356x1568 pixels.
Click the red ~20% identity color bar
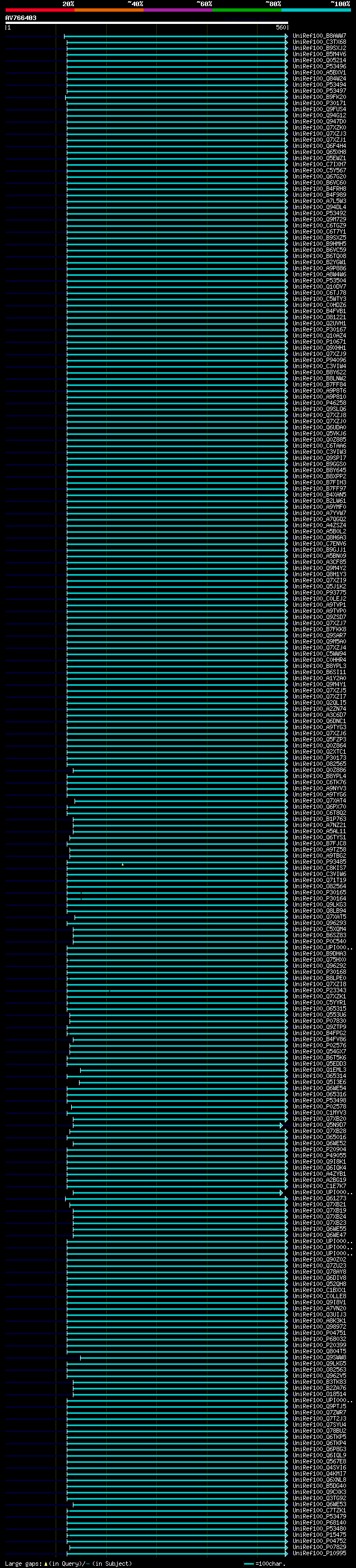click(x=39, y=10)
